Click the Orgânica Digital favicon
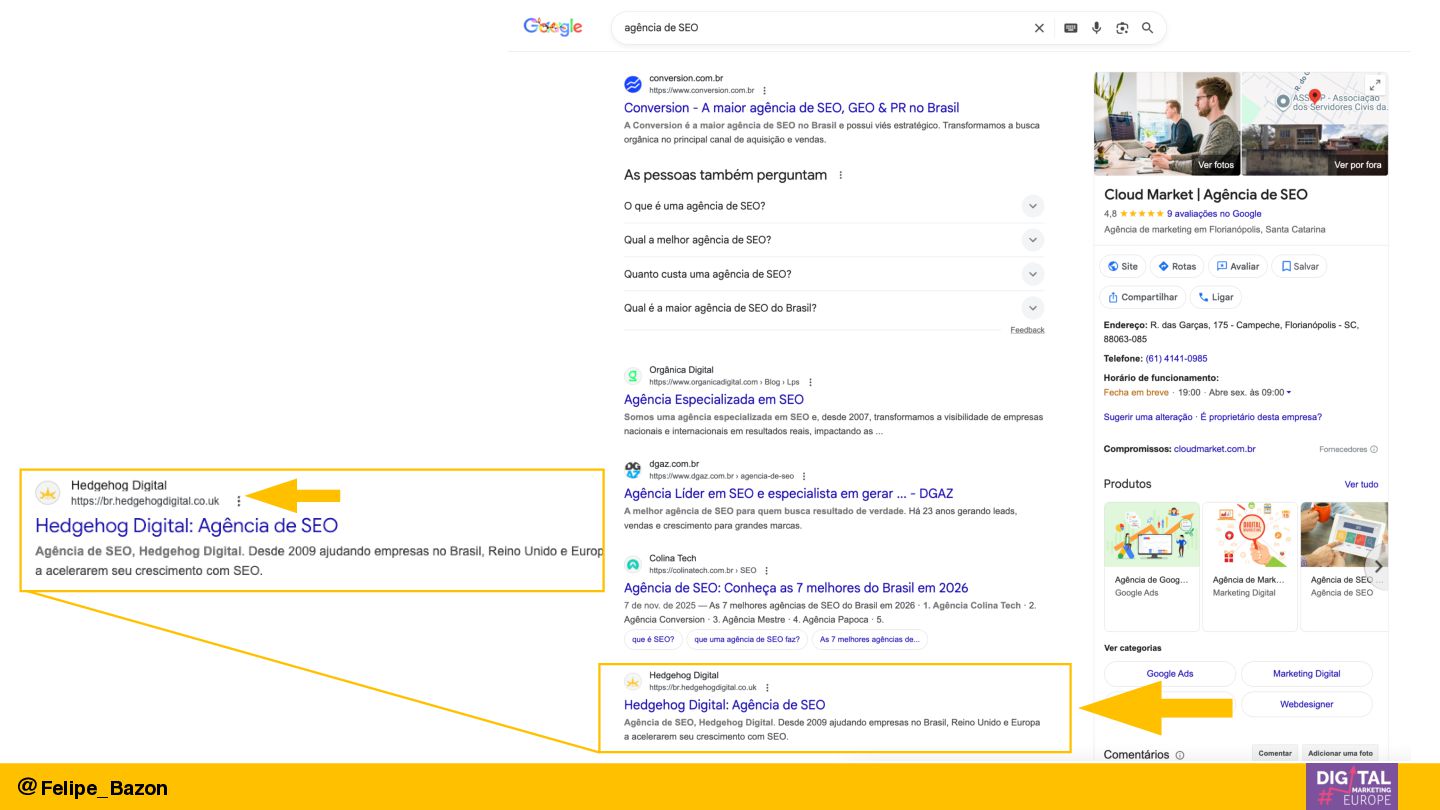Screen dimensions: 1440x810 tap(633, 376)
